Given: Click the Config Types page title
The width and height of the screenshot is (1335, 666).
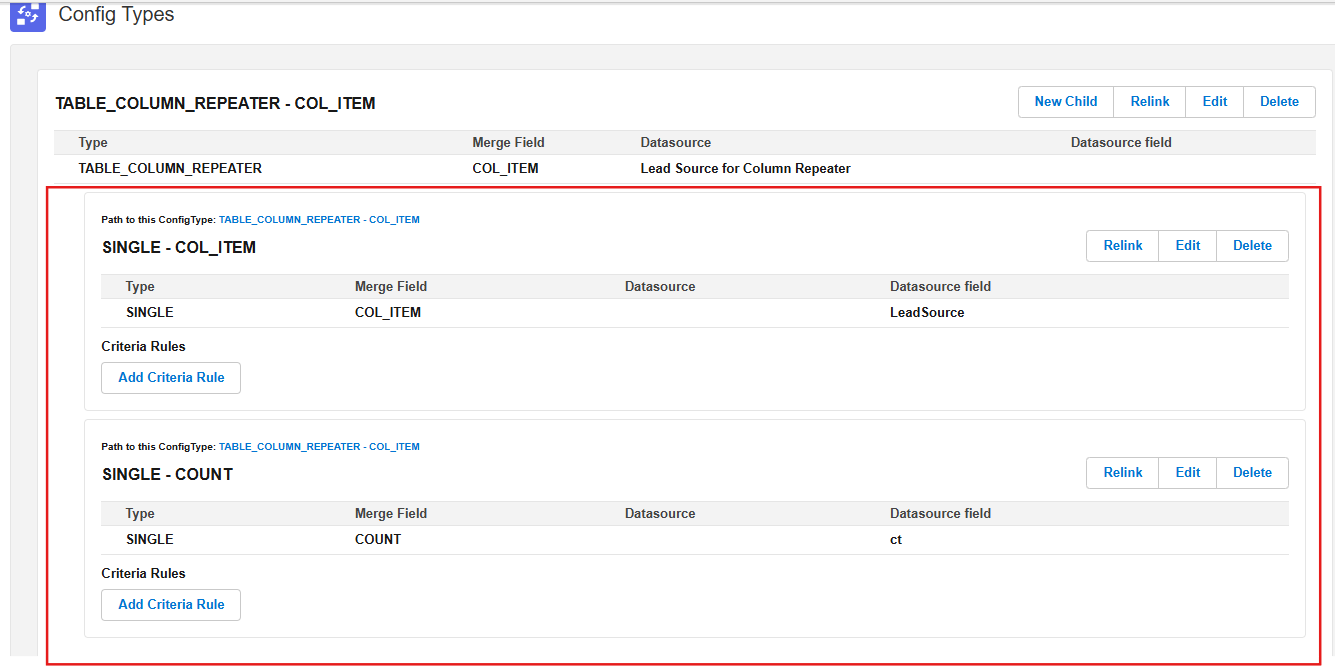Looking at the screenshot, I should pos(116,15).
